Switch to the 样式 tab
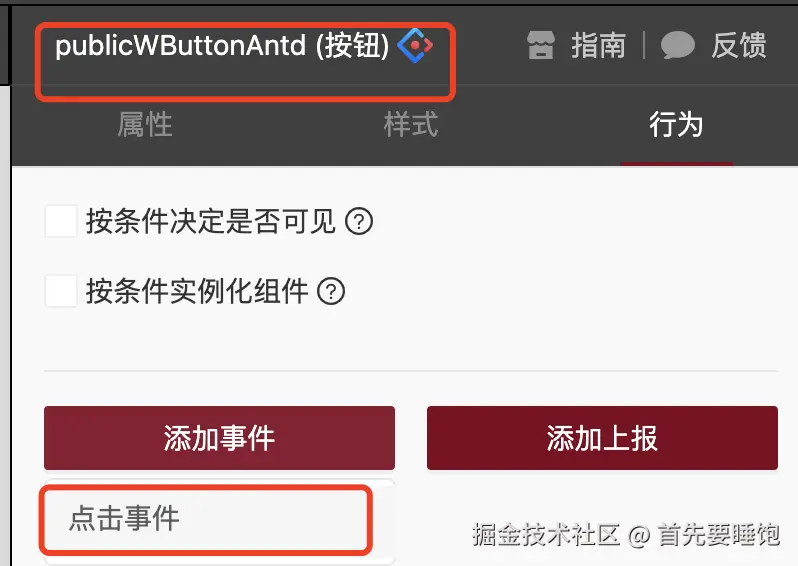The image size is (798, 566). click(x=411, y=125)
